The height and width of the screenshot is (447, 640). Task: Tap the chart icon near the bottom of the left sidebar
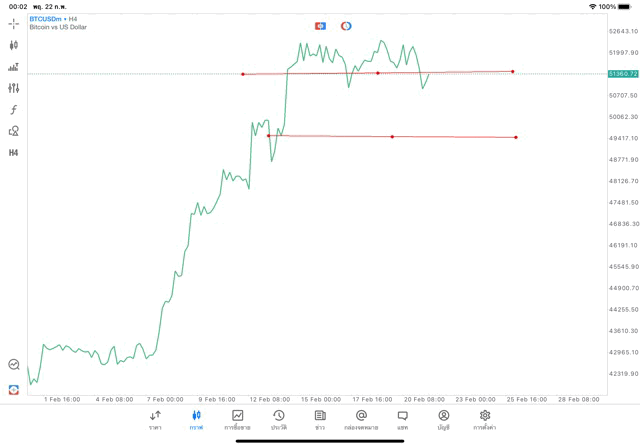pos(14,365)
